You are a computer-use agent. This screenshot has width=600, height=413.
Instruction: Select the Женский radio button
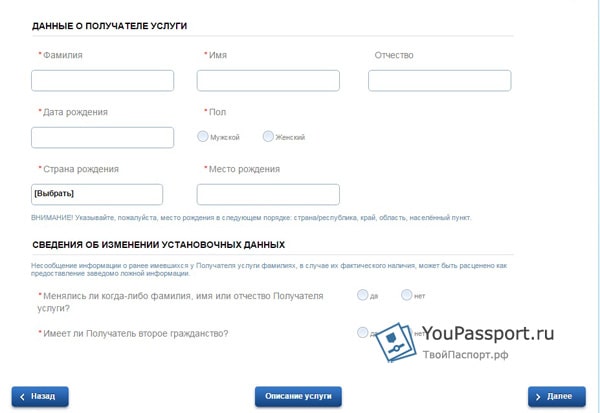pyautogui.click(x=268, y=136)
